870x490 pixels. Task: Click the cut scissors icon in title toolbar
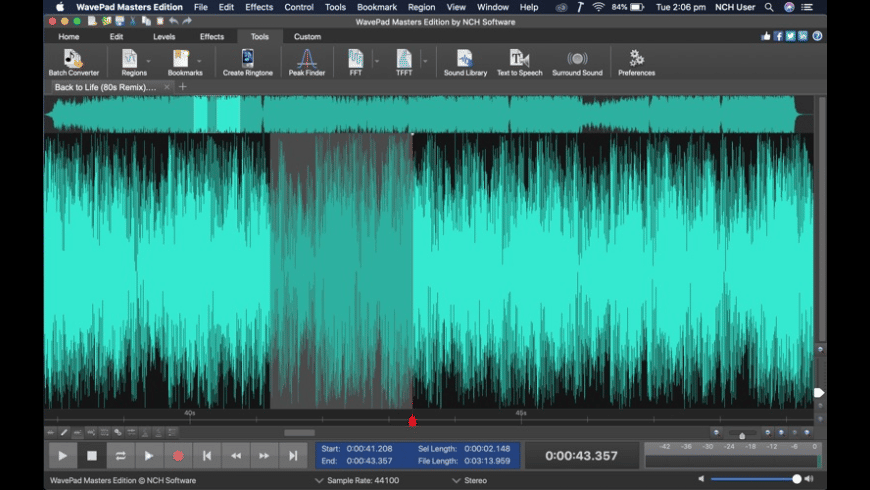[x=133, y=21]
